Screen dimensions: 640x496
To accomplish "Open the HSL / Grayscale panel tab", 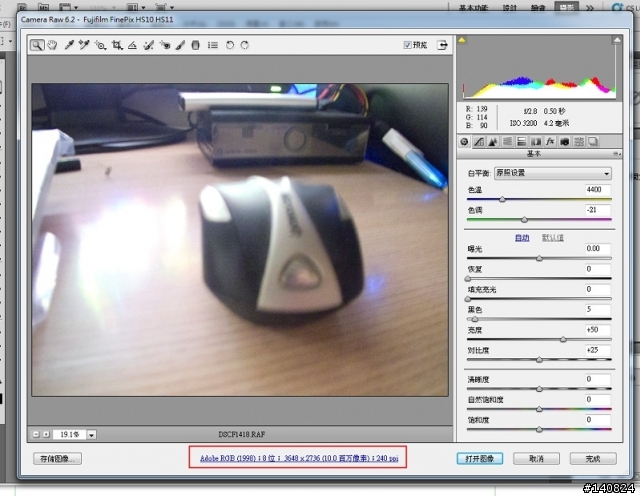I will (507, 142).
